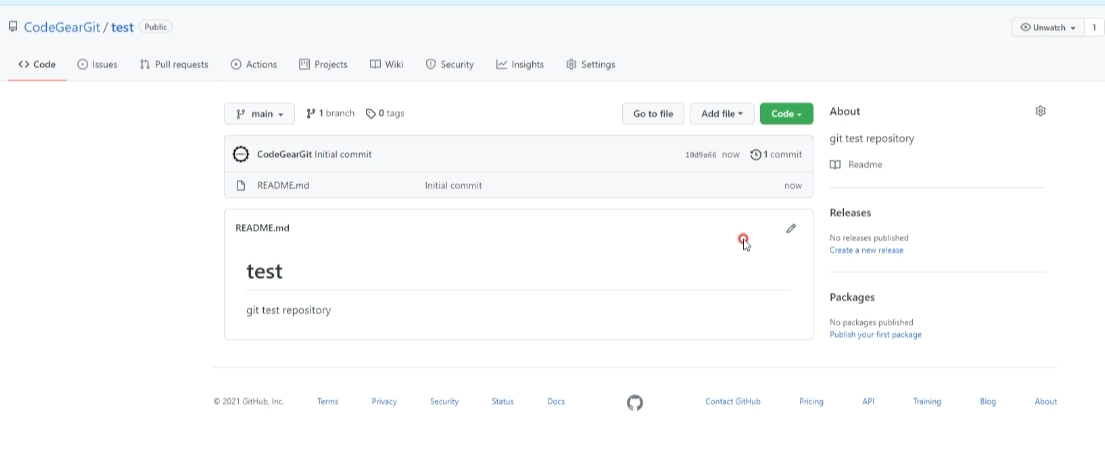Click the Unwatch button

coord(1048,27)
